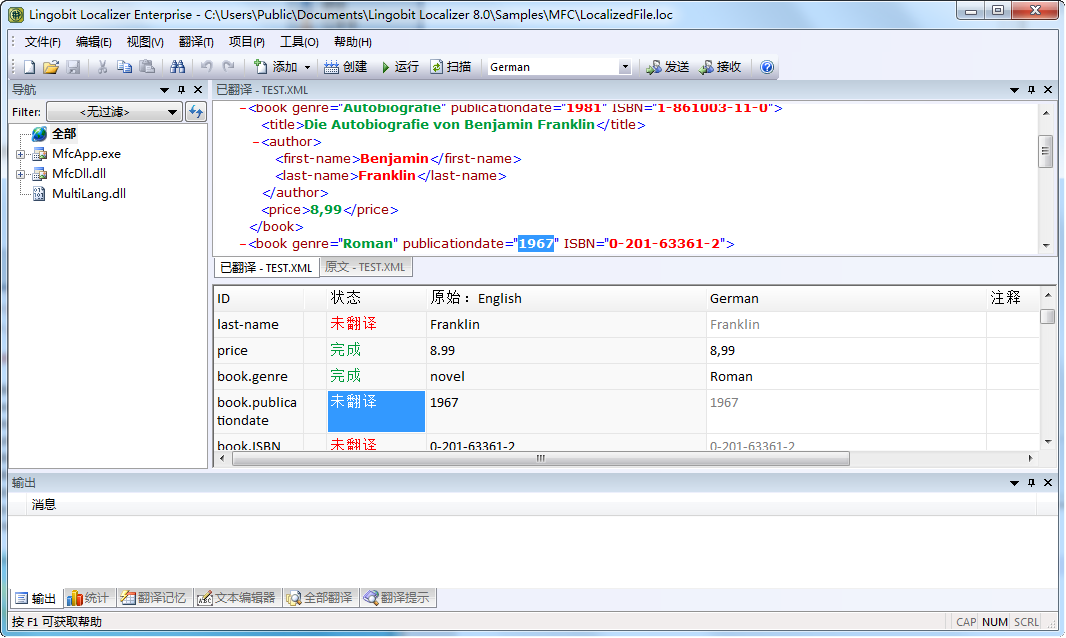Click the horizontal scrollbar of translation grid
1066x638 pixels.
[x=540, y=459]
